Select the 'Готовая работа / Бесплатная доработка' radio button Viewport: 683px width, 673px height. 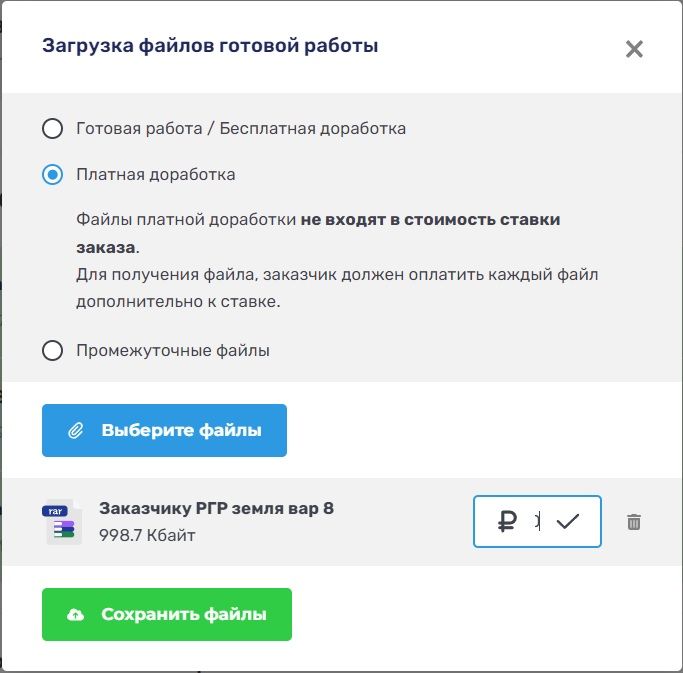tap(52, 129)
